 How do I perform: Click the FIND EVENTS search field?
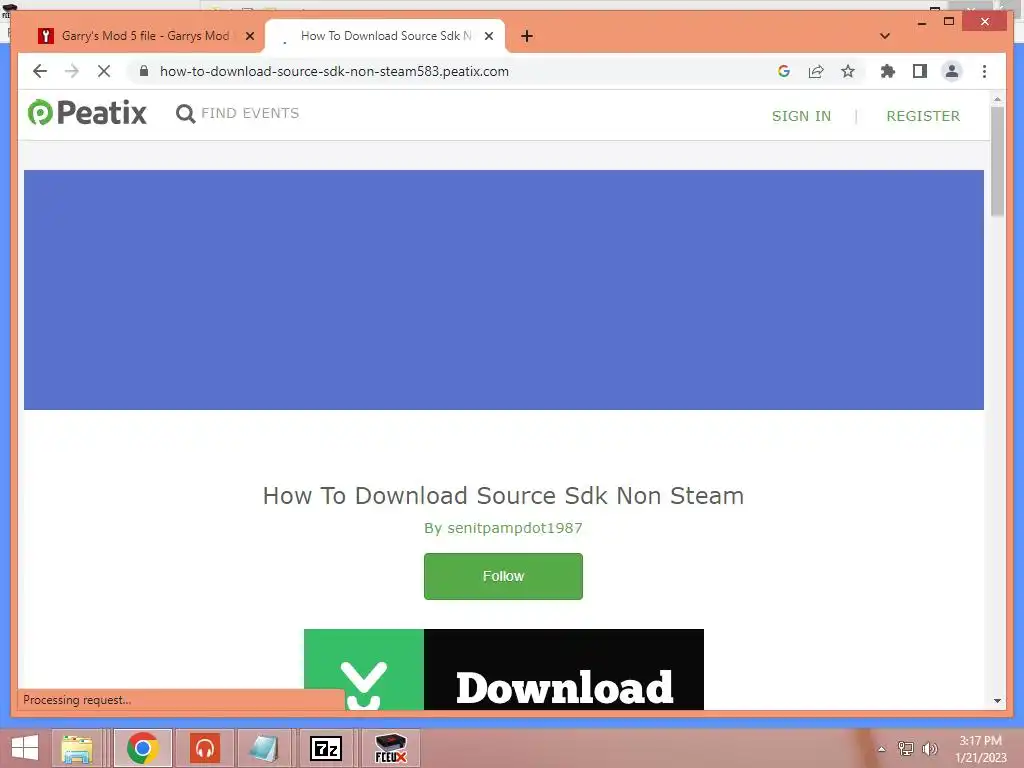250,113
